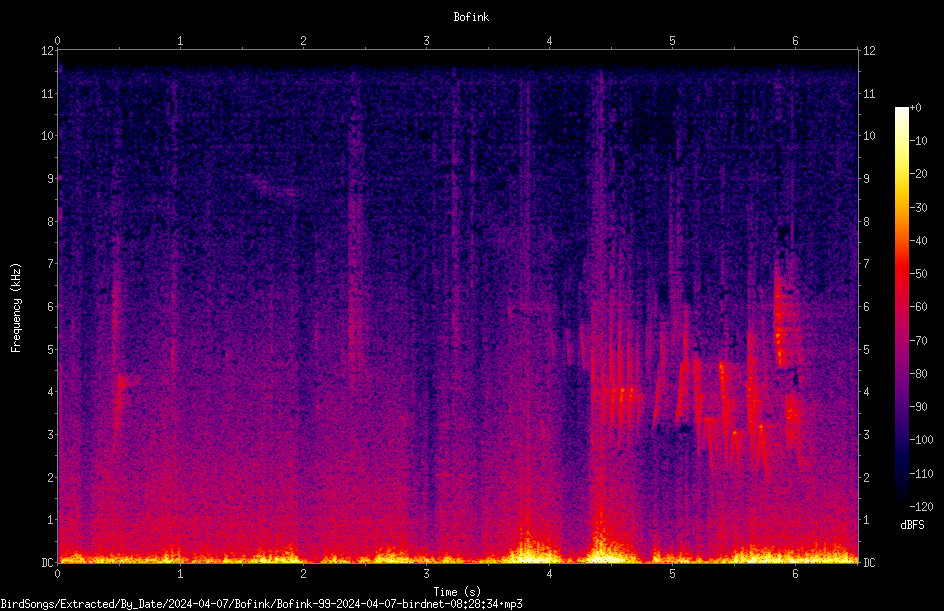Click the 6 second tick on bottom axis
The width and height of the screenshot is (944, 611).
point(795,574)
